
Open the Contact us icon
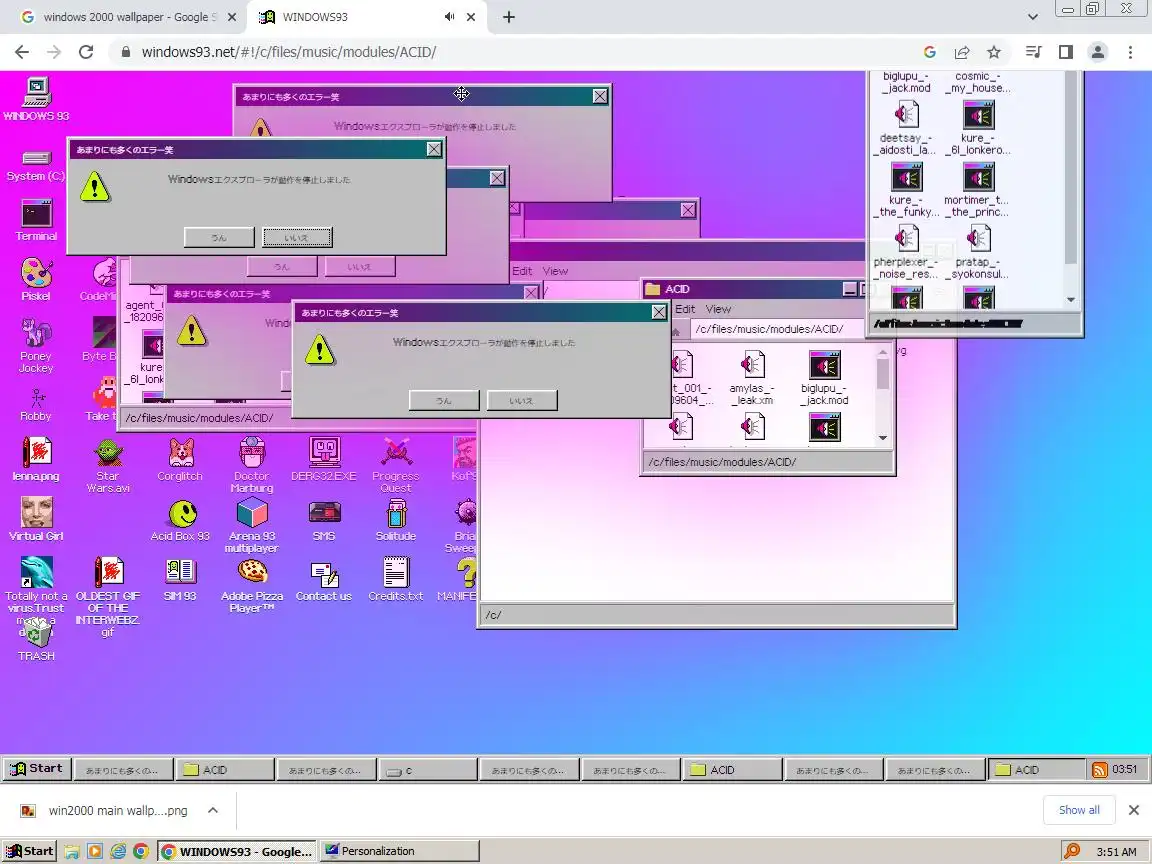(x=324, y=580)
